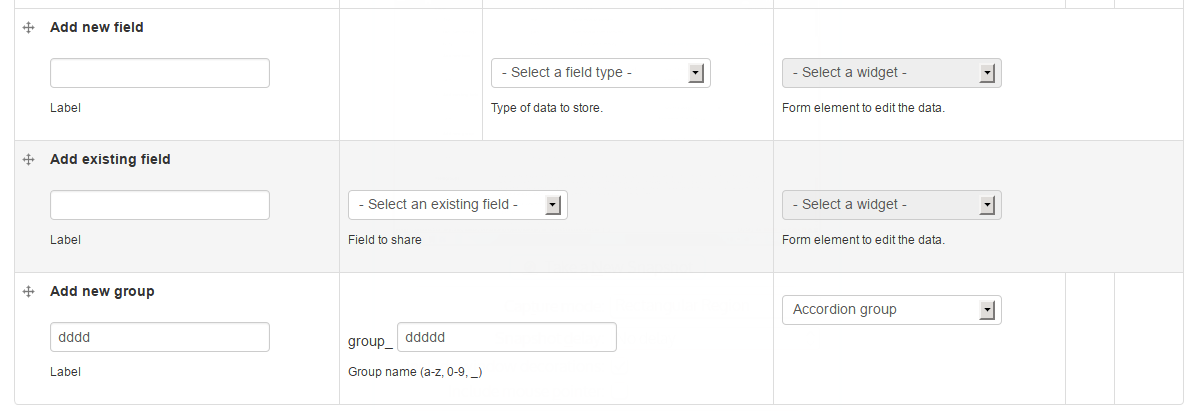Click arrow button of existing field dropdown
This screenshot has width=1200, height=412.
tap(554, 205)
